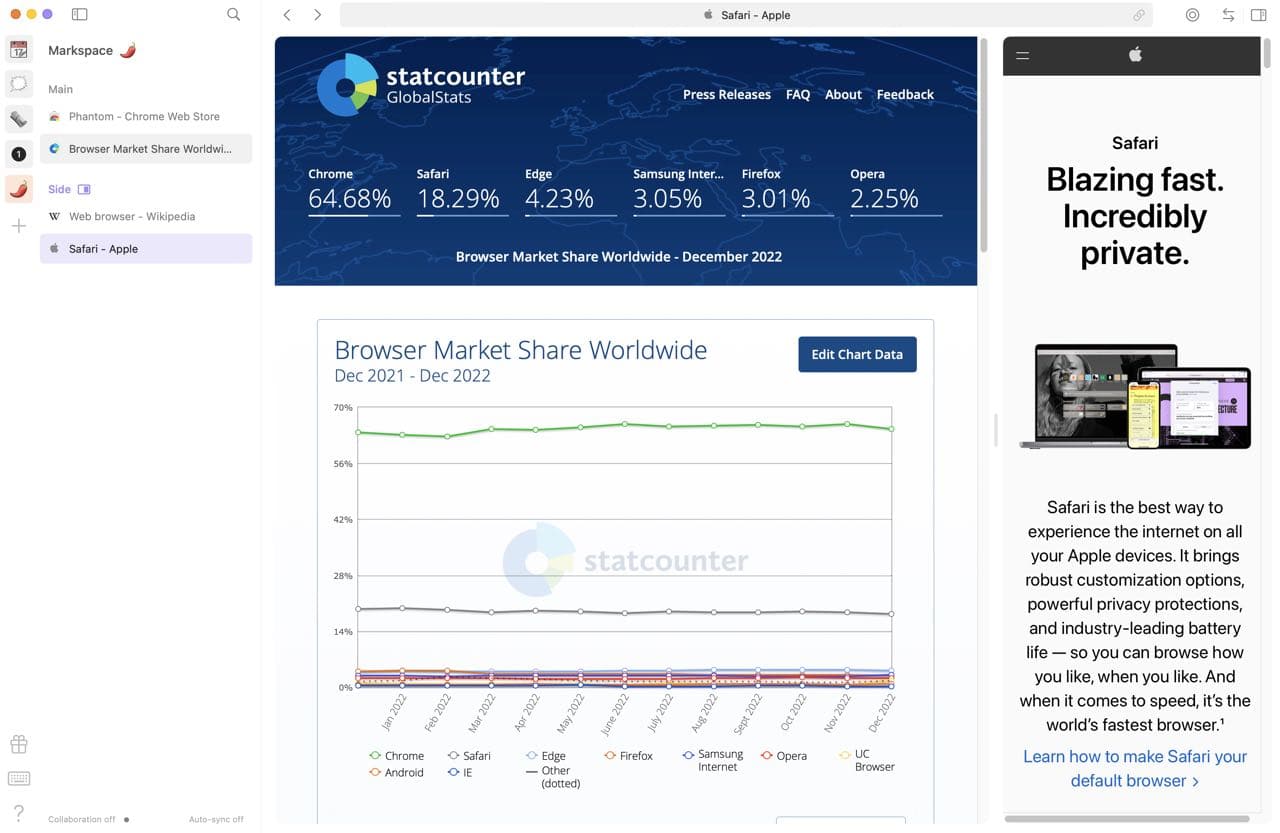This screenshot has height=833, width=1280.
Task: Toggle the left sidebar panel
Action: [x=80, y=15]
